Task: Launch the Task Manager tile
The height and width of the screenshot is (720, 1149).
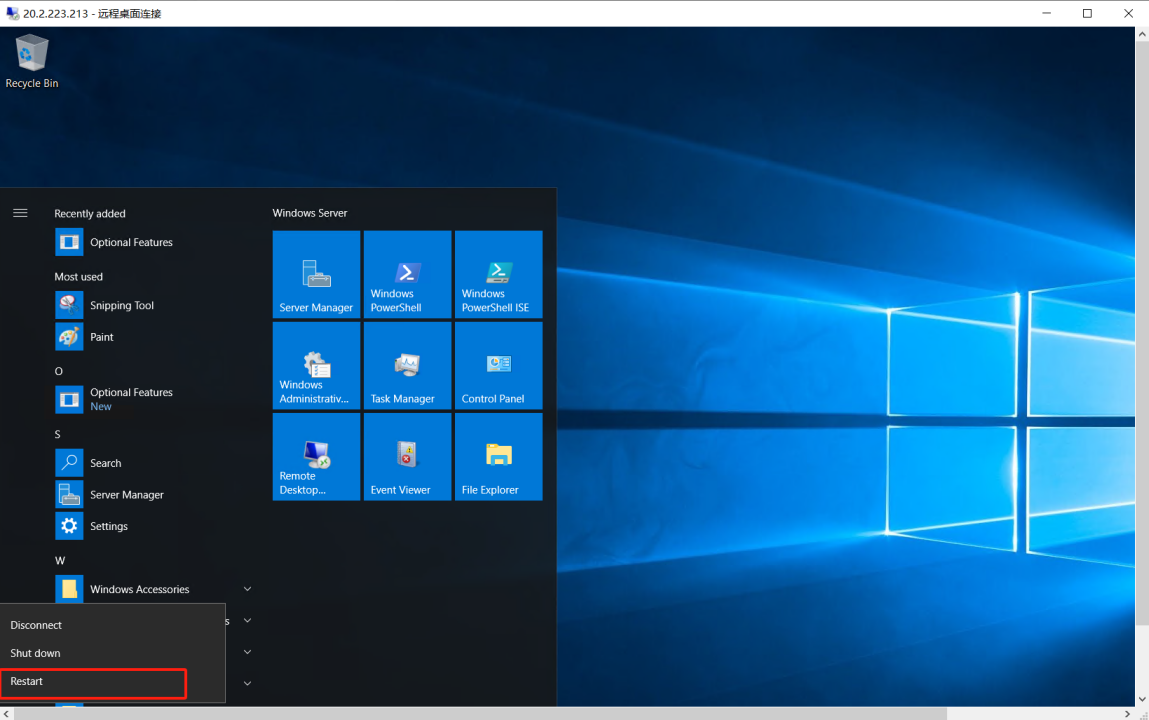Action: [x=407, y=365]
